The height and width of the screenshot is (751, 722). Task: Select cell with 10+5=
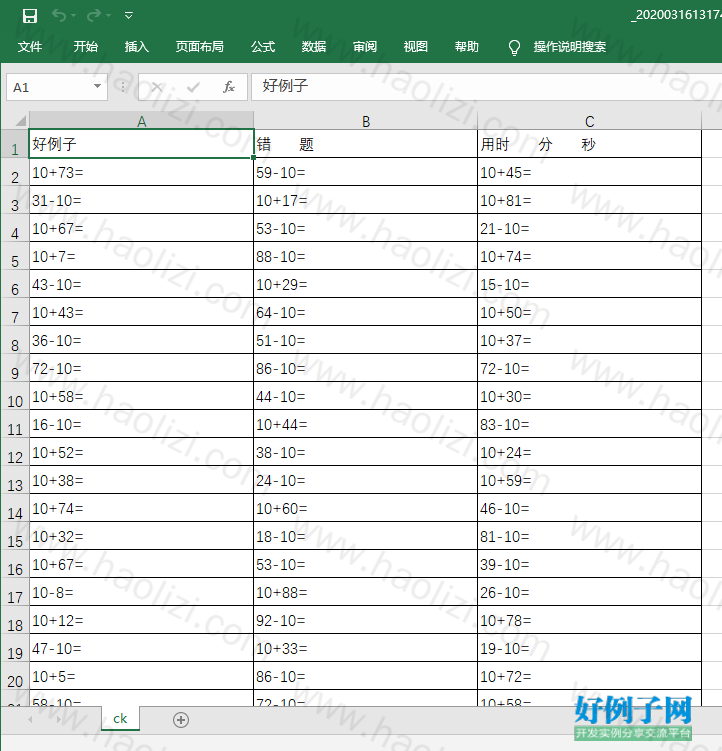(x=141, y=676)
